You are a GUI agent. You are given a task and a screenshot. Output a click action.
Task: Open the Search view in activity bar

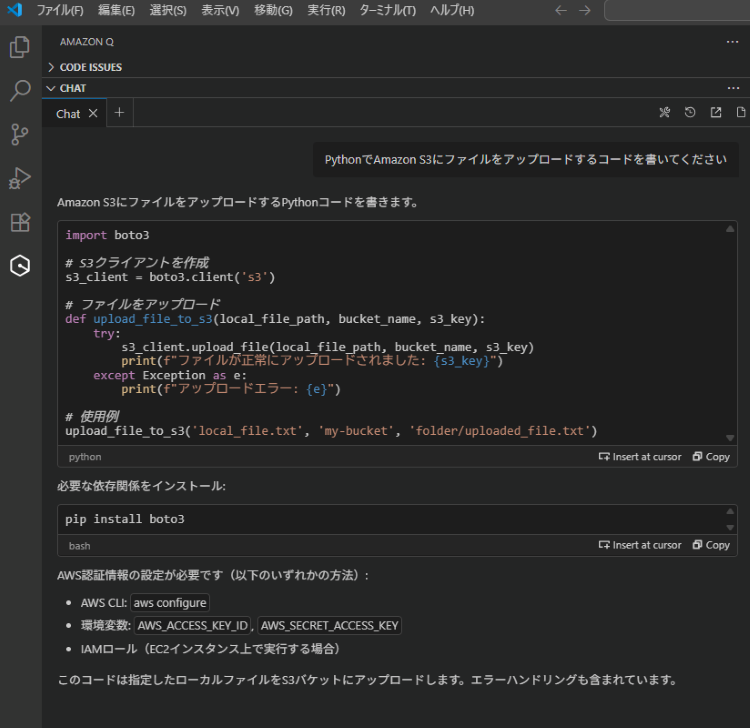[x=19, y=91]
